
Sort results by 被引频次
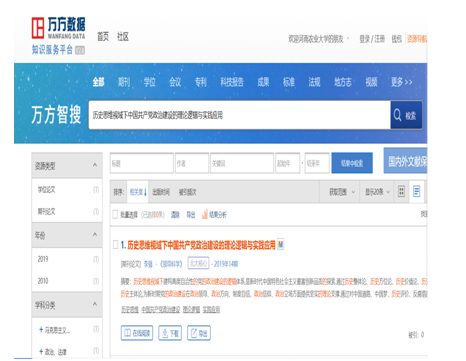187,192
